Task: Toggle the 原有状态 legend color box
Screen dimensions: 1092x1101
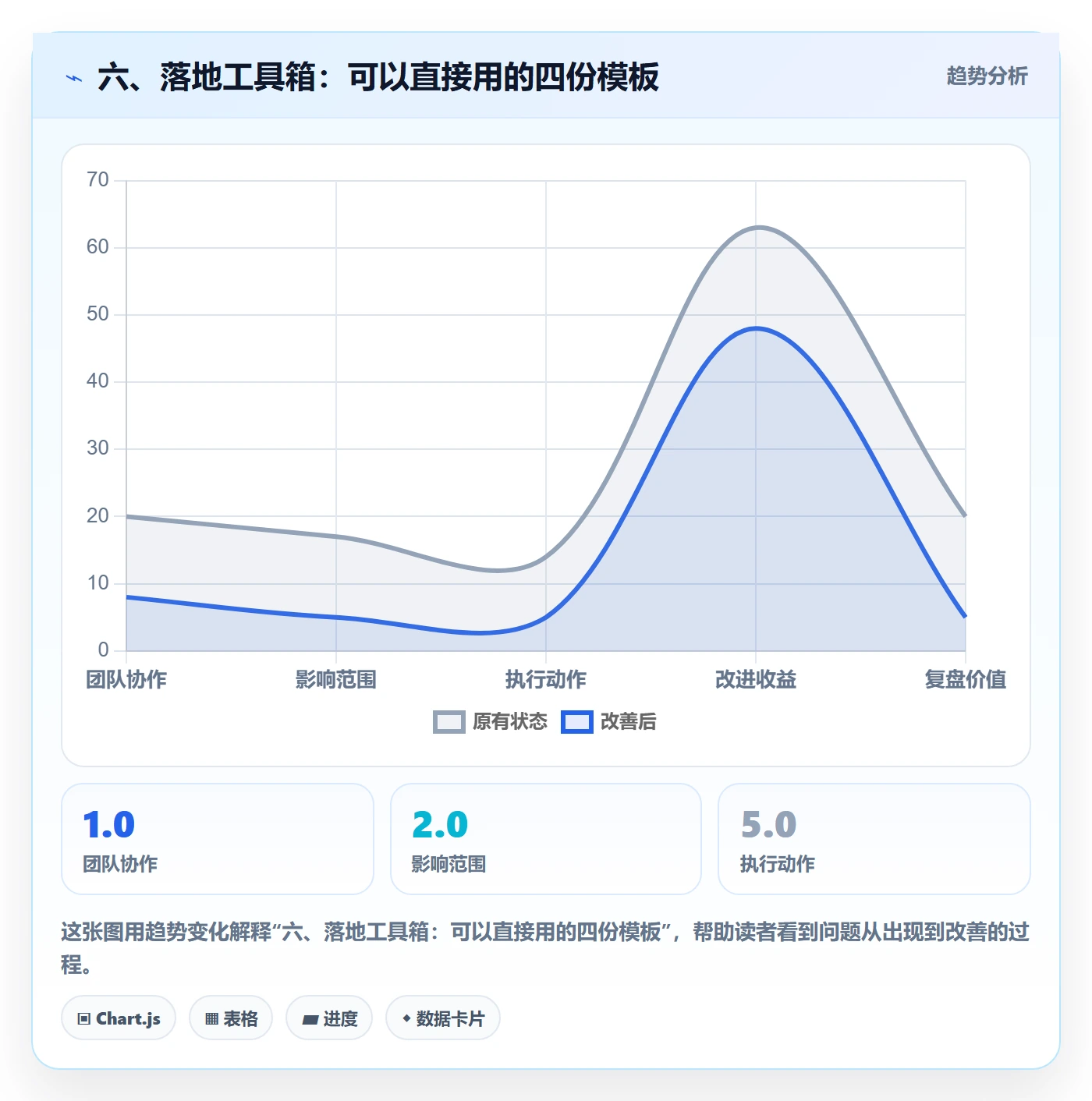Action: click(449, 722)
